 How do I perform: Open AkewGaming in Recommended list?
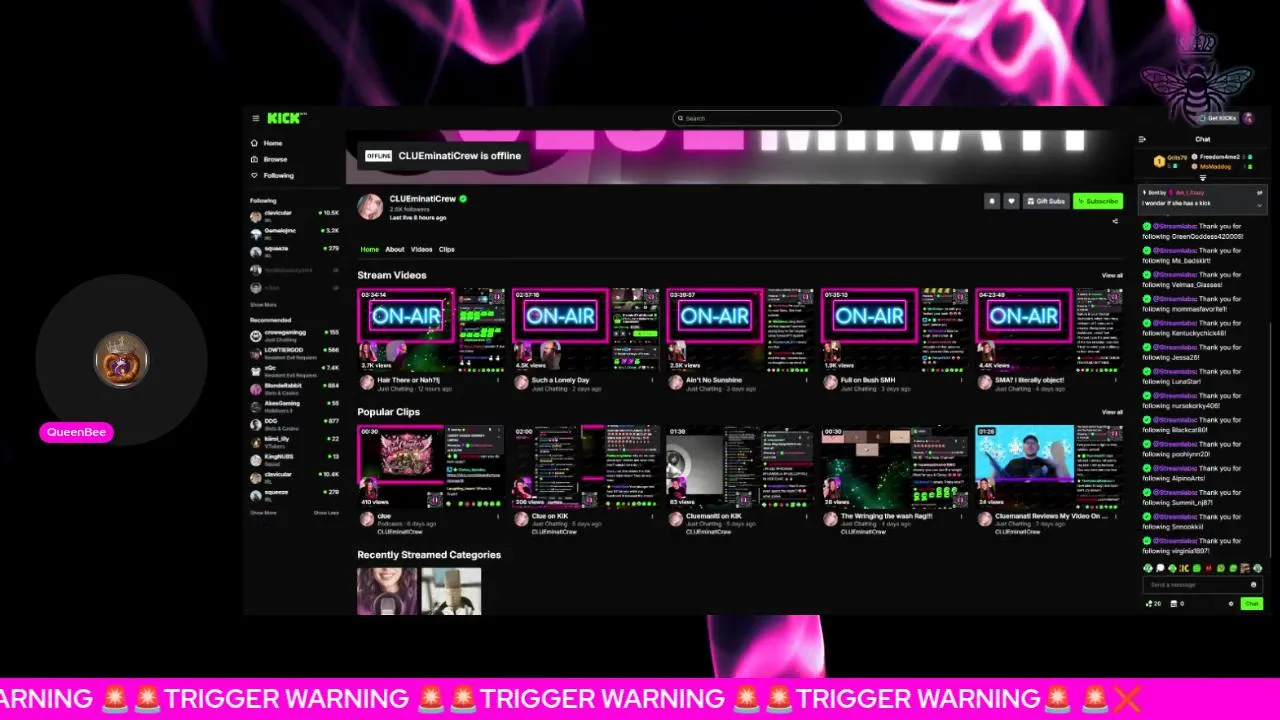pyautogui.click(x=294, y=405)
